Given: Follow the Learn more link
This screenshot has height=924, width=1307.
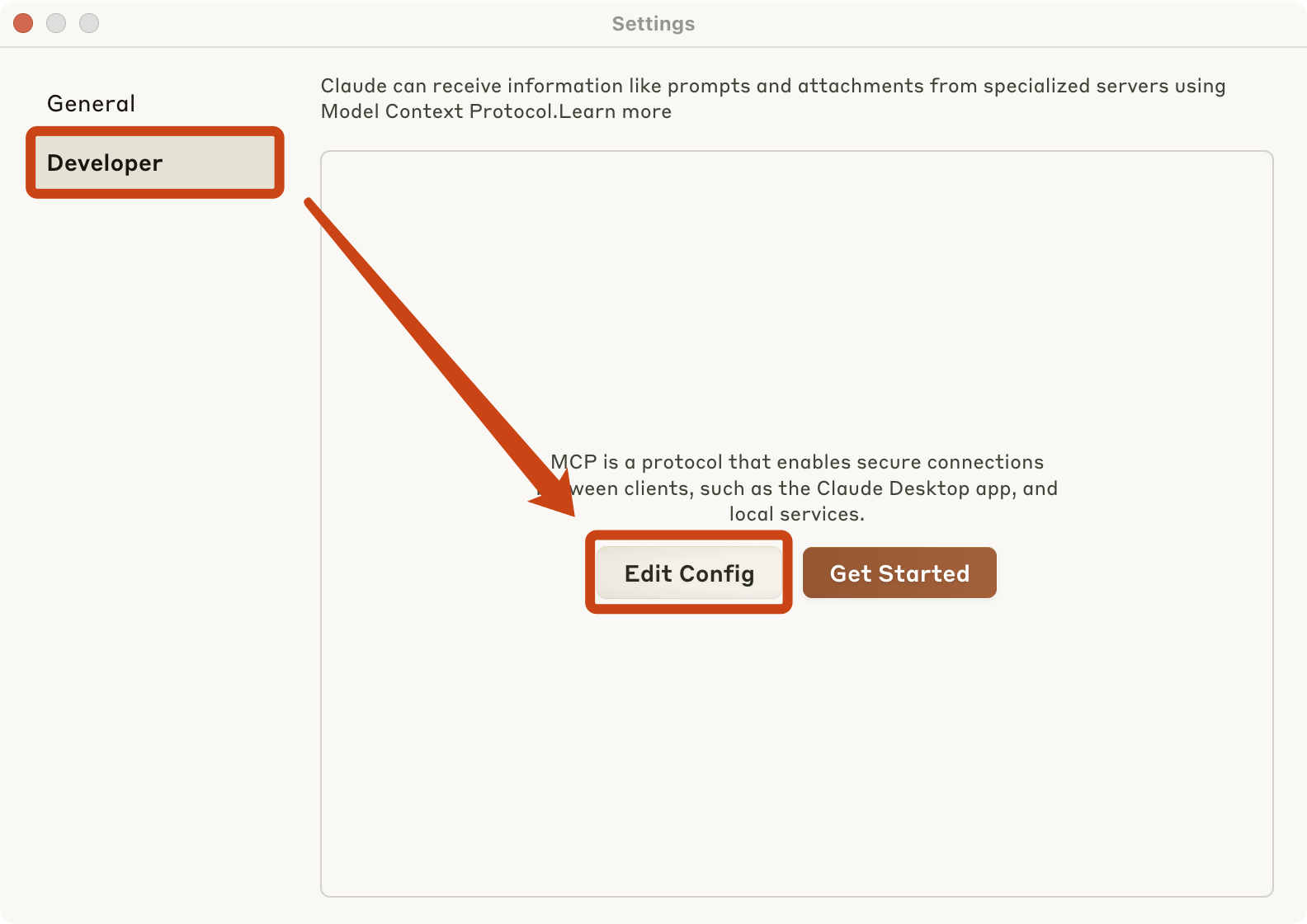Looking at the screenshot, I should pyautogui.click(x=616, y=112).
